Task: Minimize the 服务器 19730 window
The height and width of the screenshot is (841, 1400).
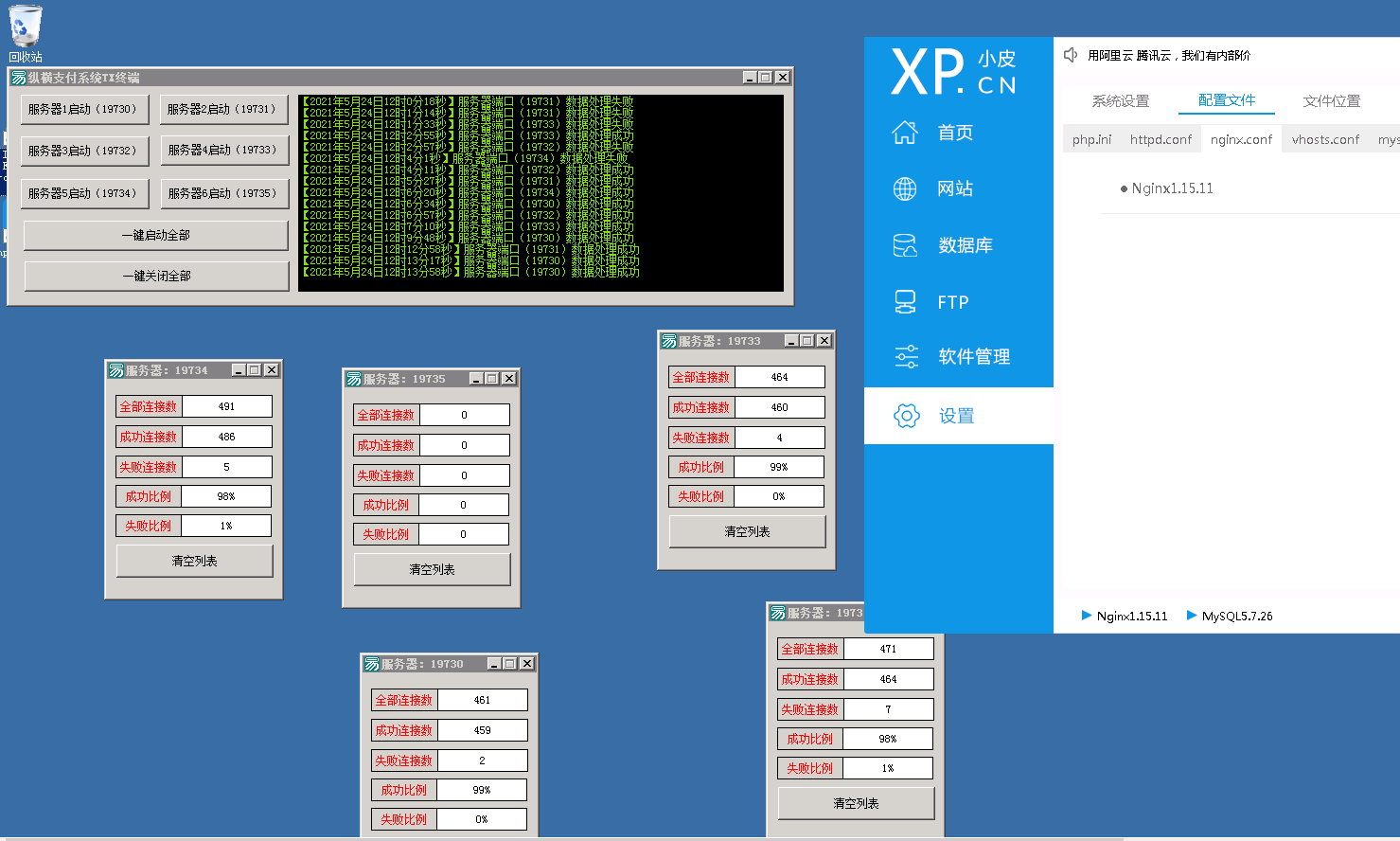Action: click(494, 664)
